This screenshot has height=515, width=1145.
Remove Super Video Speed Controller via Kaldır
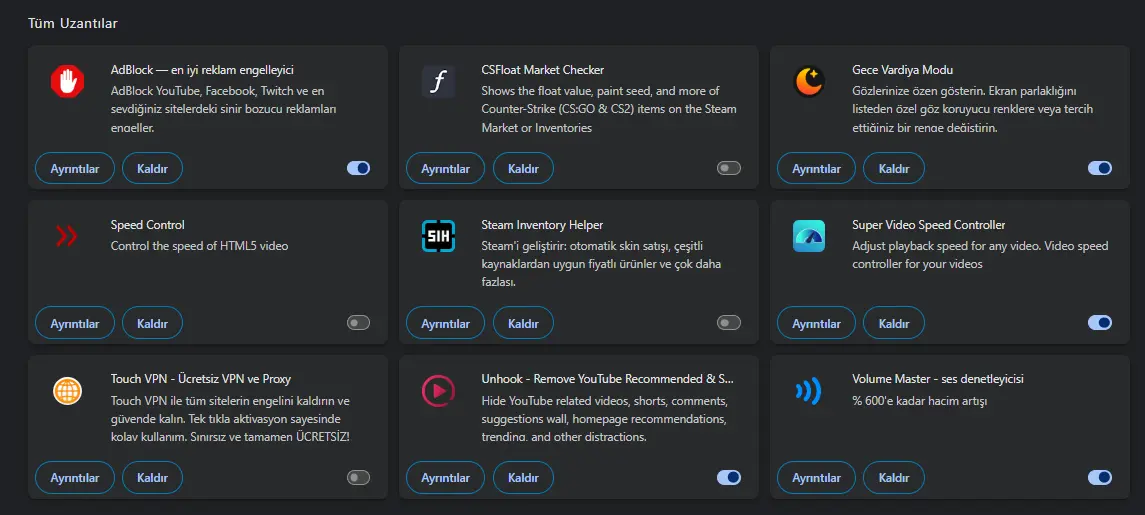(894, 323)
